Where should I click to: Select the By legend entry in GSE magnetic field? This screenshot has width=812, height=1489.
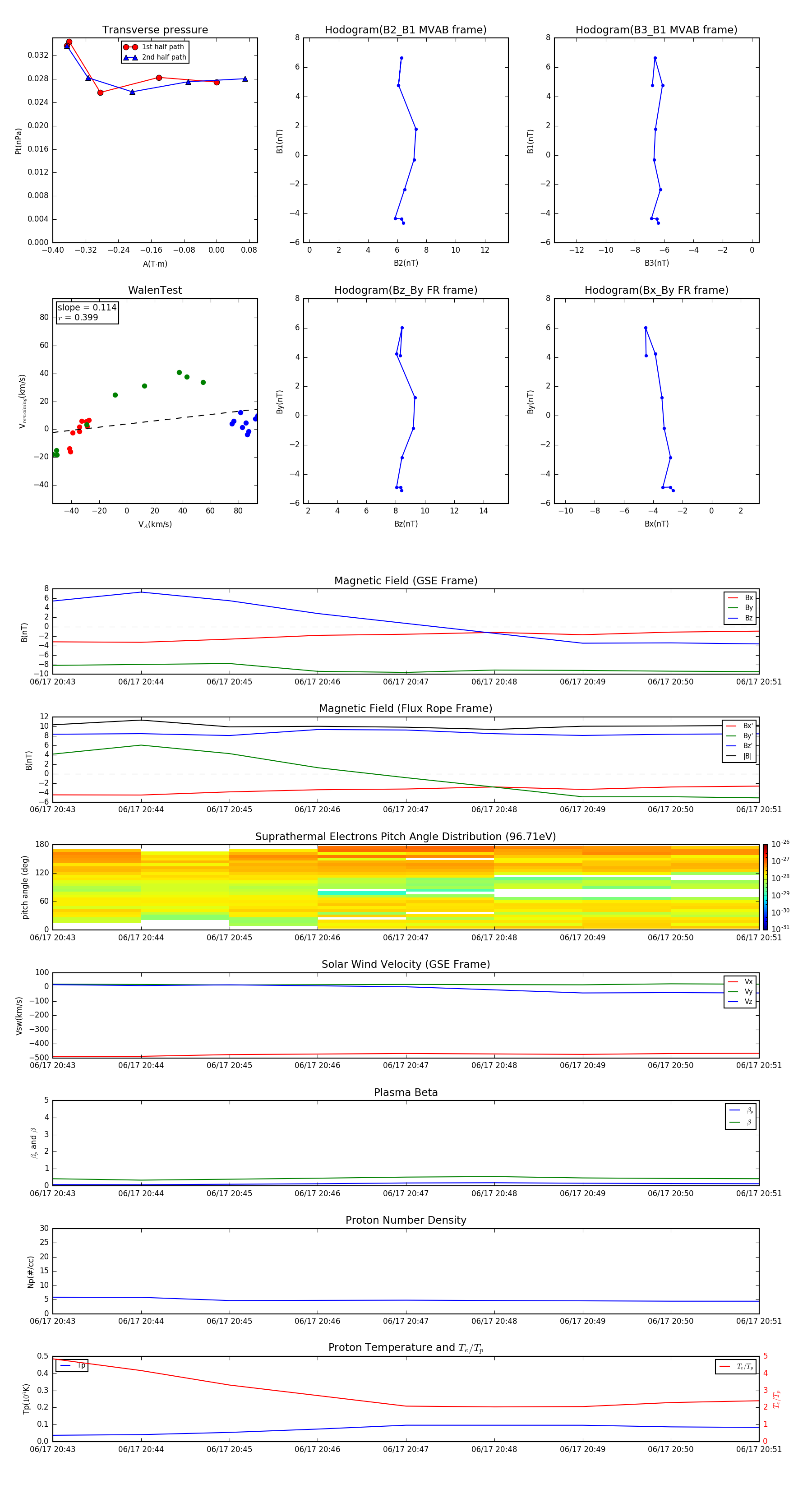click(x=740, y=607)
